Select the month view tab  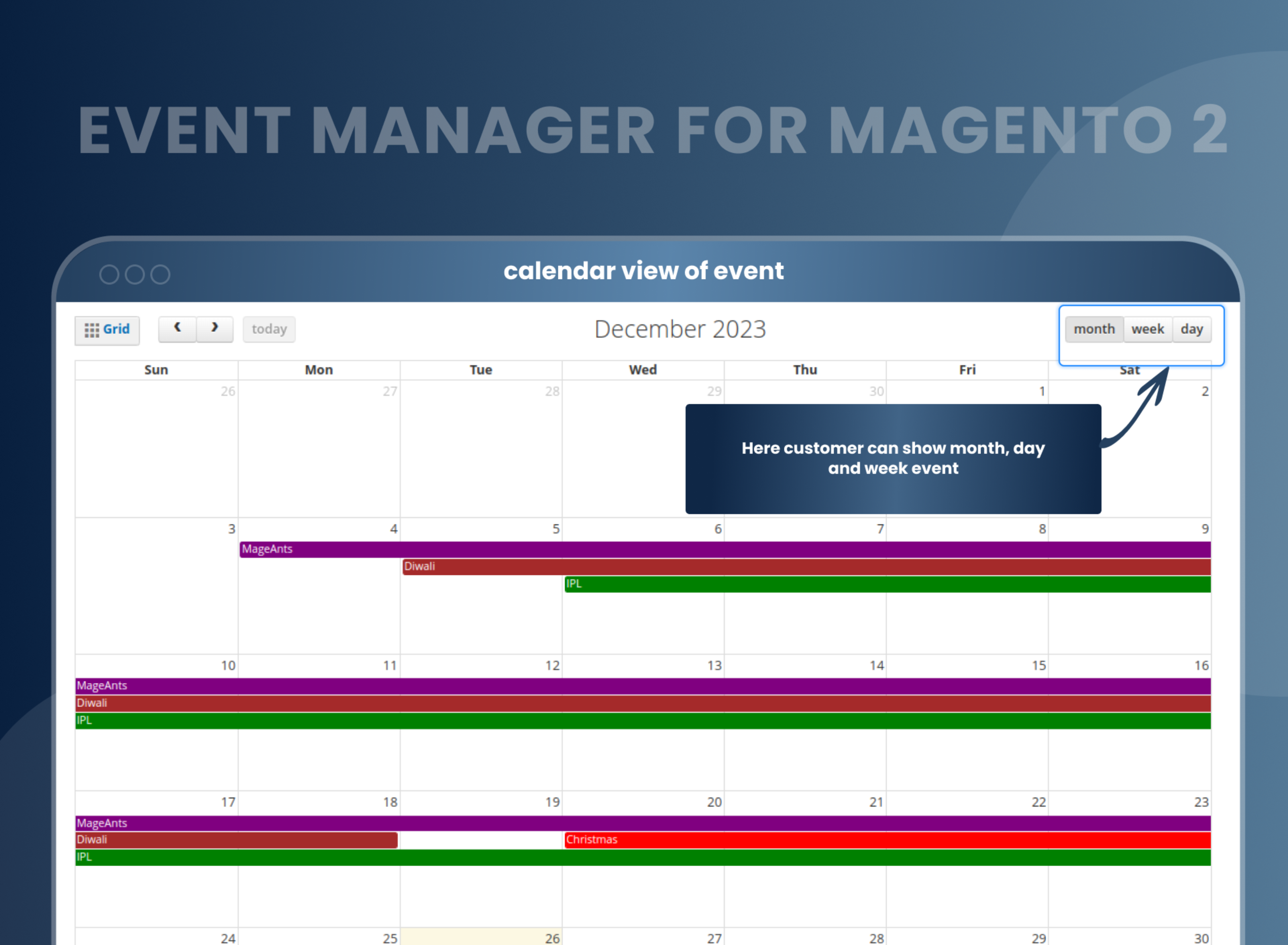point(1094,330)
